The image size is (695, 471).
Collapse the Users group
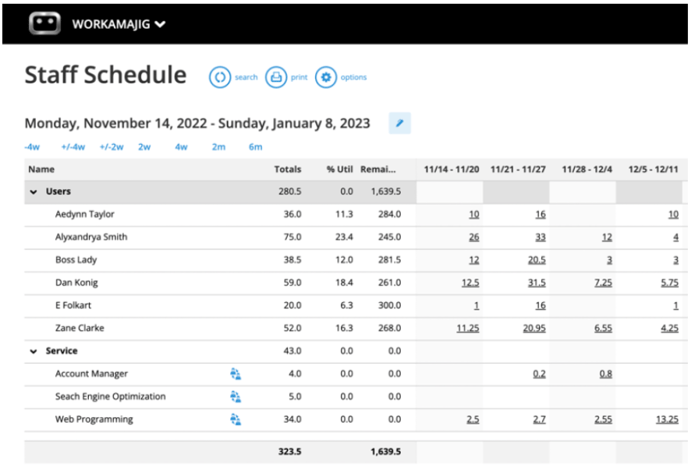(34, 191)
